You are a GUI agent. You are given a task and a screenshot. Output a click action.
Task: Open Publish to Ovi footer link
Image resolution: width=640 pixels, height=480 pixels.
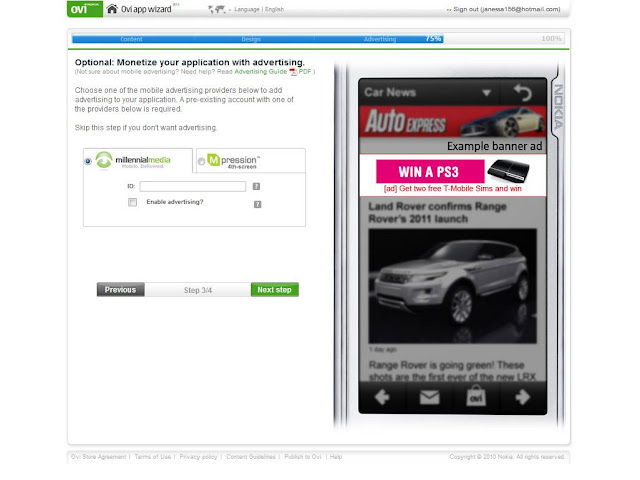tap(303, 457)
